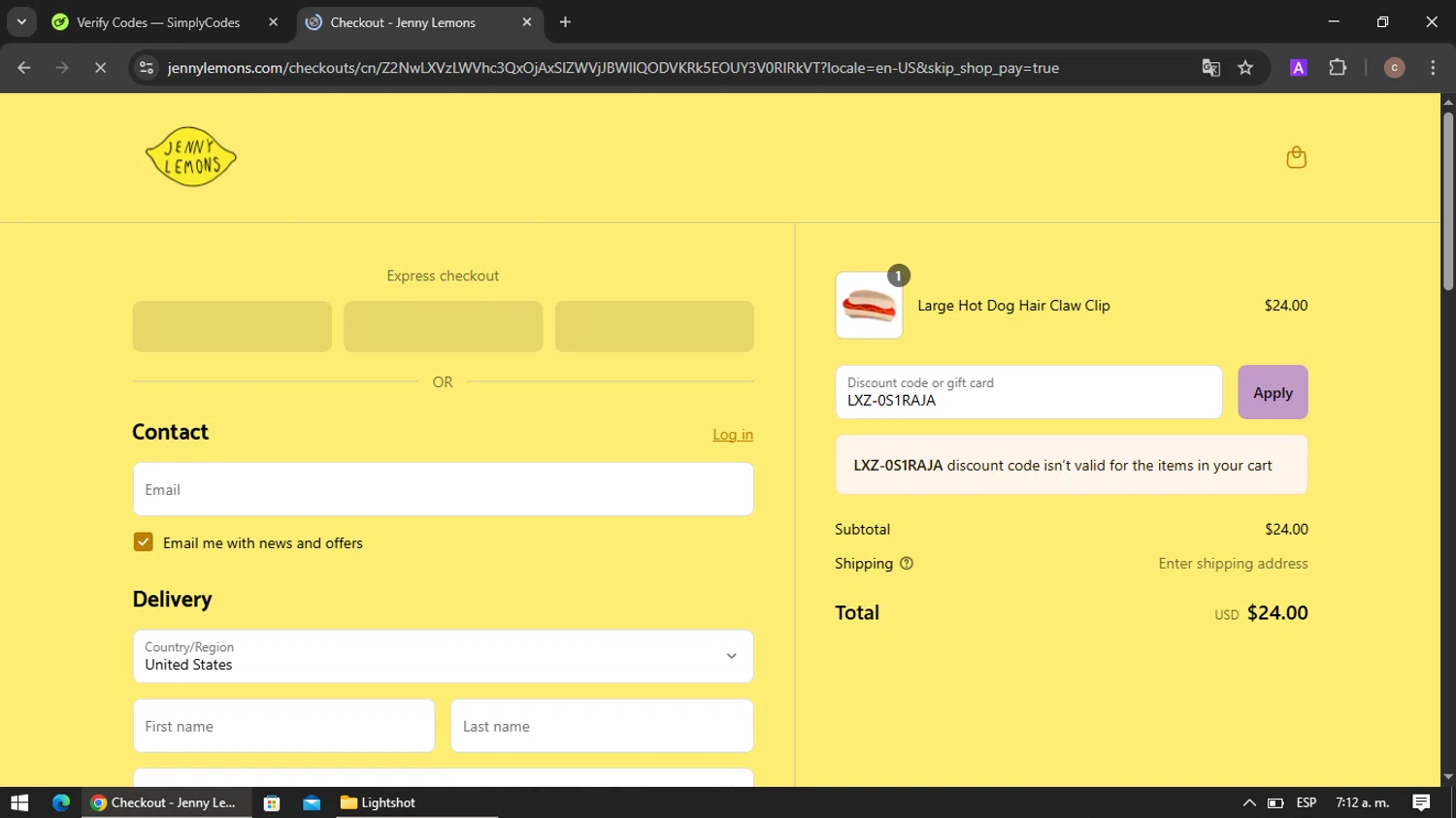Switch the ESP input language indicator
The height and width of the screenshot is (818, 1456).
(1307, 802)
